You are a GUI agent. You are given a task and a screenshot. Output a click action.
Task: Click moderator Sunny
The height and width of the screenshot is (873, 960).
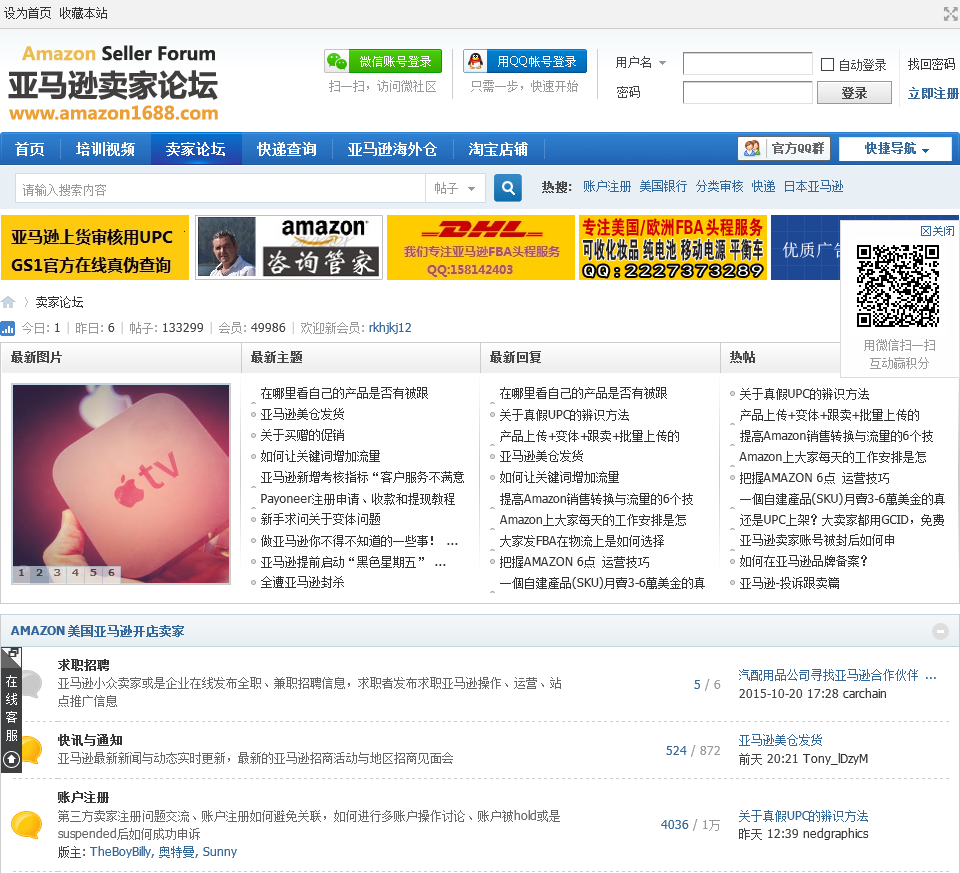[x=220, y=852]
